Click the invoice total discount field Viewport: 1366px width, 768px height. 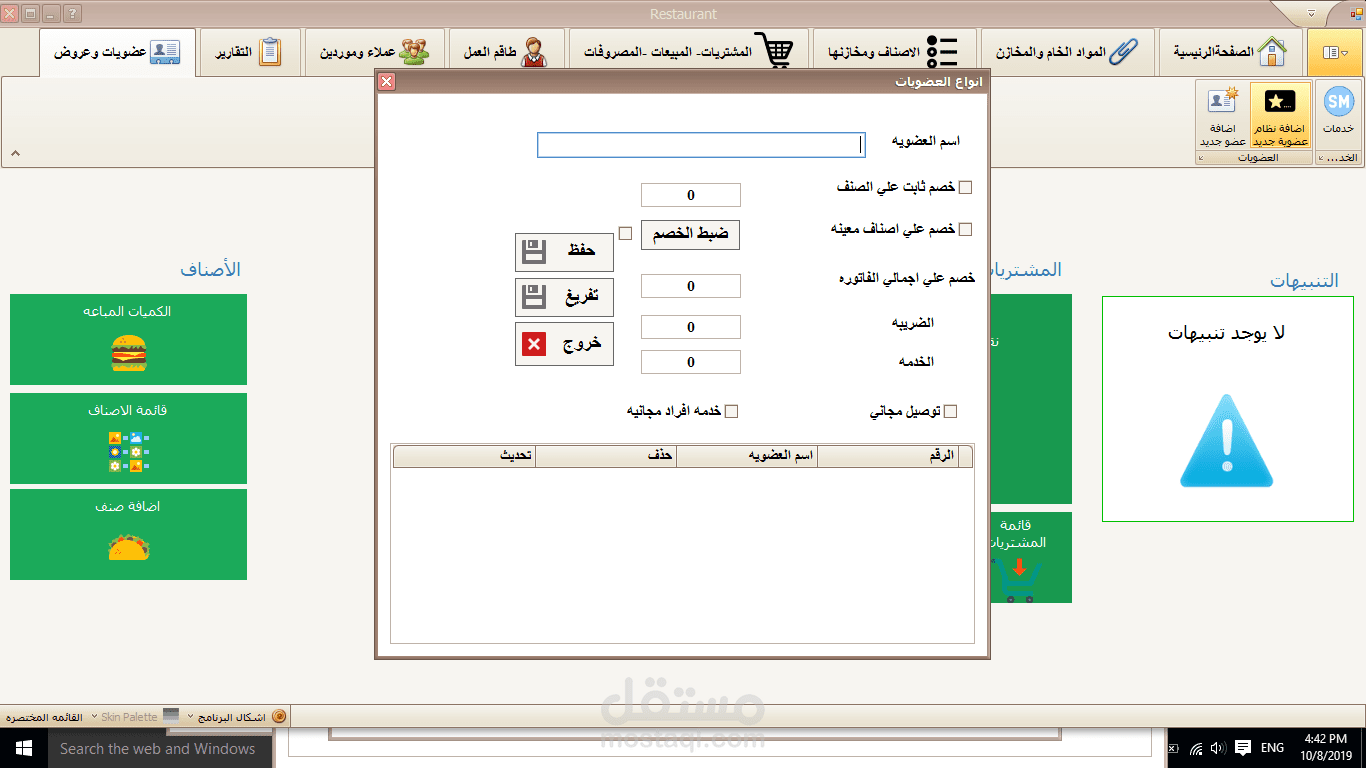(x=691, y=286)
